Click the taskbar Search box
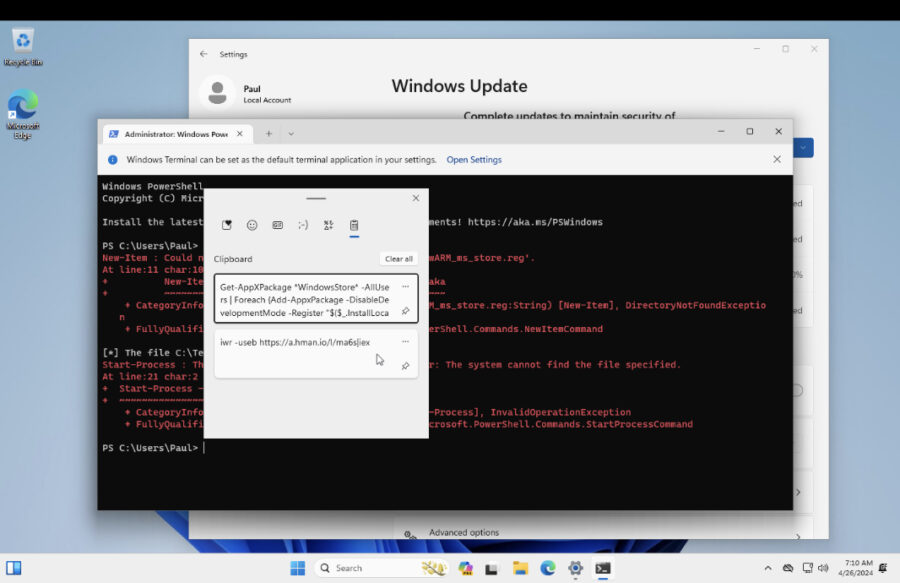This screenshot has height=583, width=900. [365, 568]
